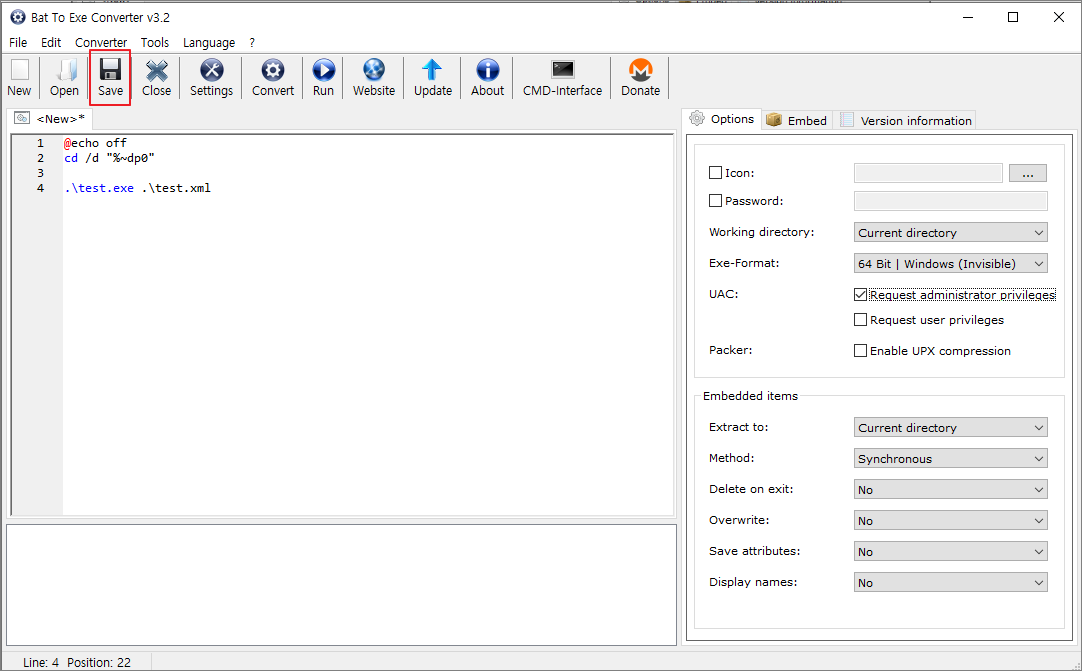1082x671 pixels.
Task: Open the ? help menu
Action: pyautogui.click(x=252, y=43)
